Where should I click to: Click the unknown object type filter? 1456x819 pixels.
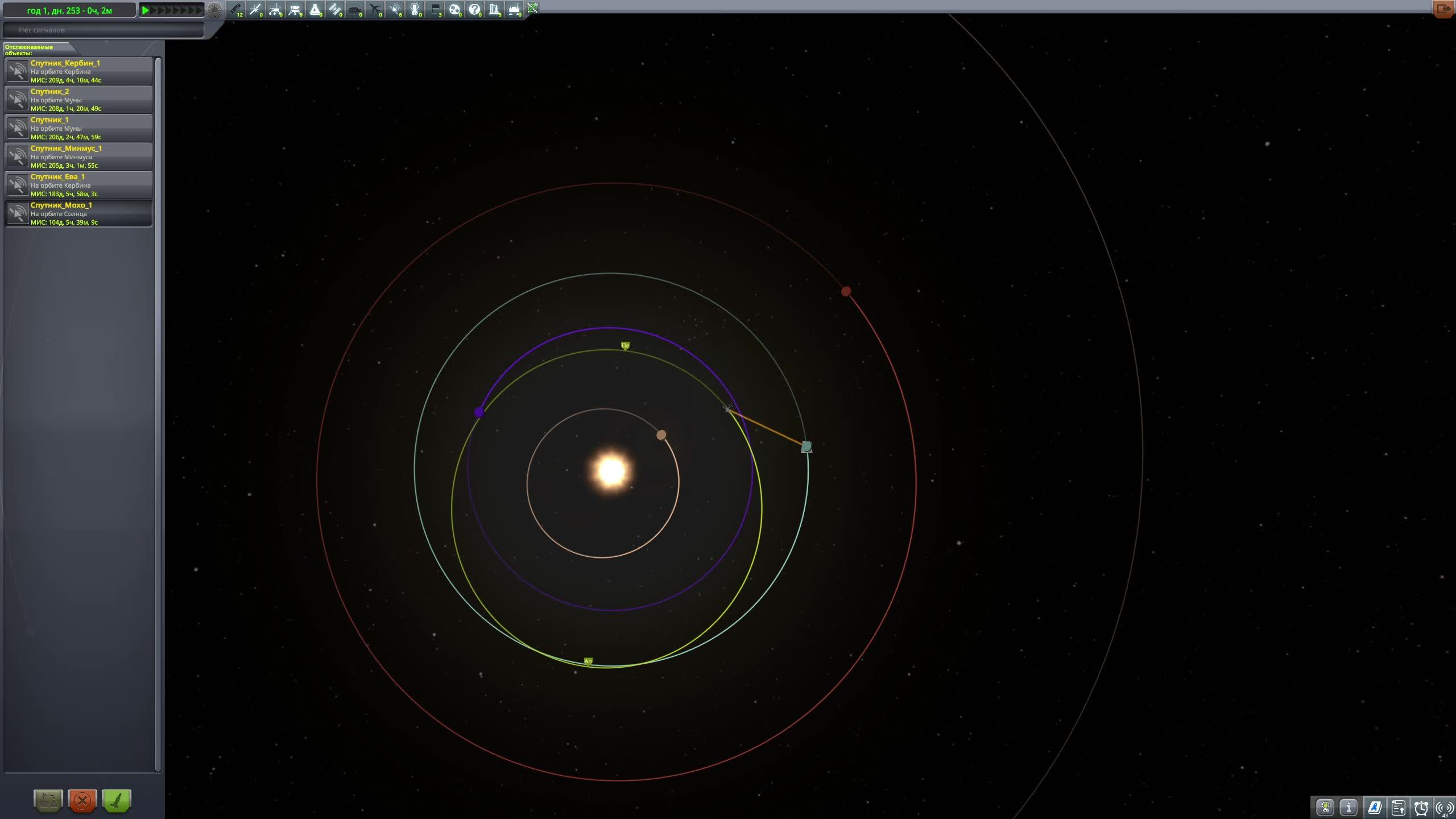tap(474, 9)
